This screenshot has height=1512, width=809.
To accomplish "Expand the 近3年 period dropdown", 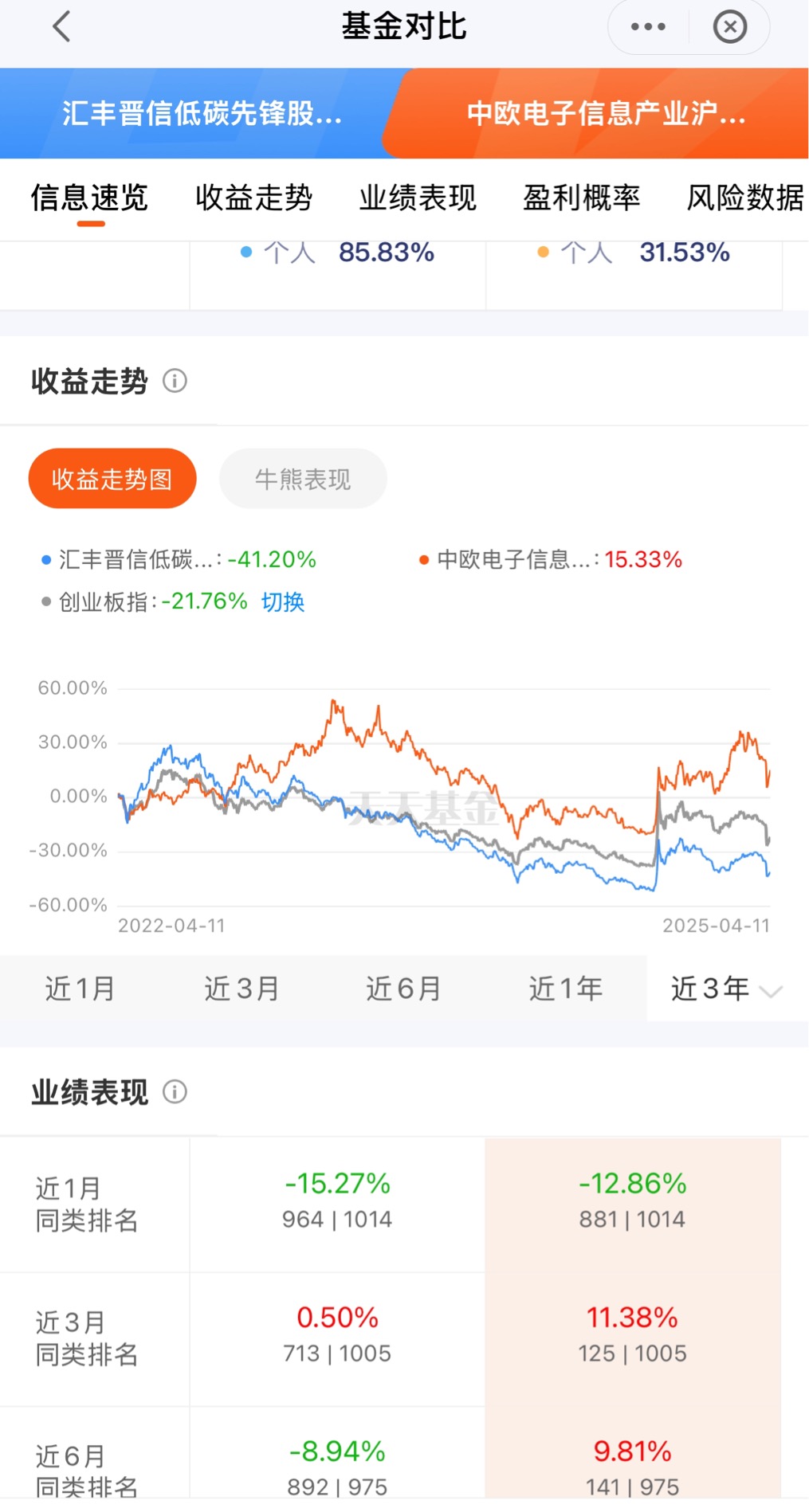I will [x=726, y=989].
